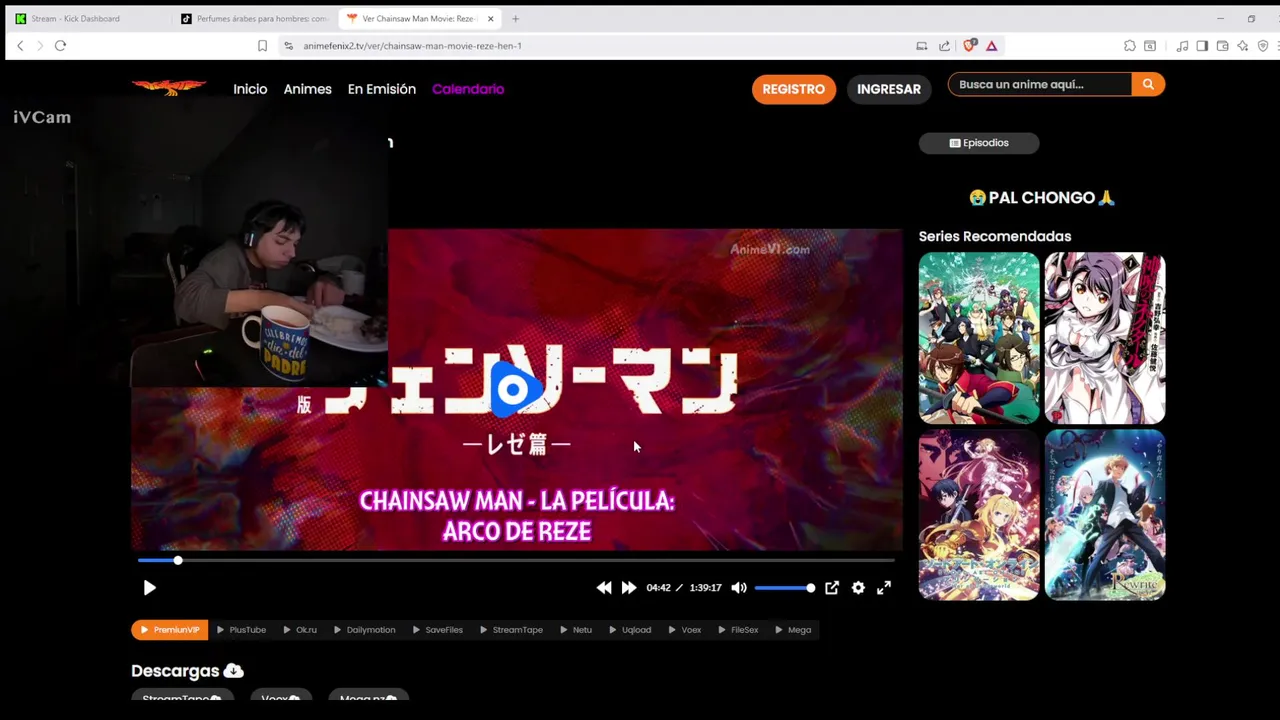Select the FileSex server
This screenshot has width=1280, height=720.
737,630
